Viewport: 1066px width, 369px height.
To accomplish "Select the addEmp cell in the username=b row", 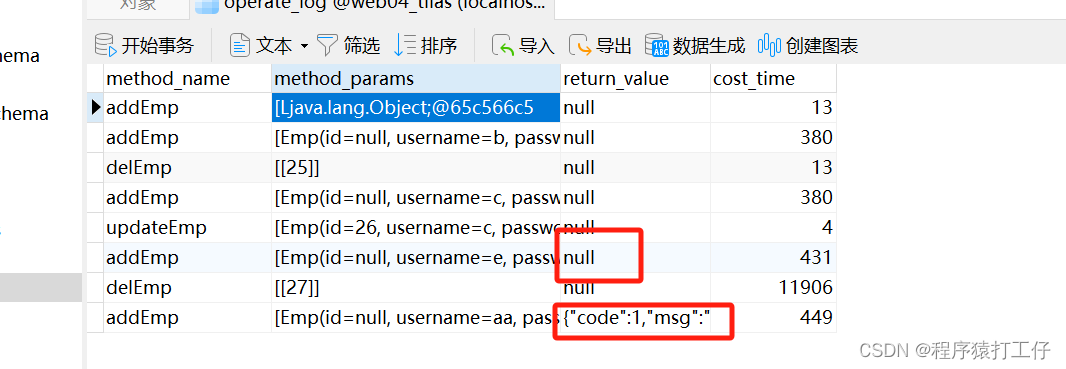I will click(x=187, y=138).
